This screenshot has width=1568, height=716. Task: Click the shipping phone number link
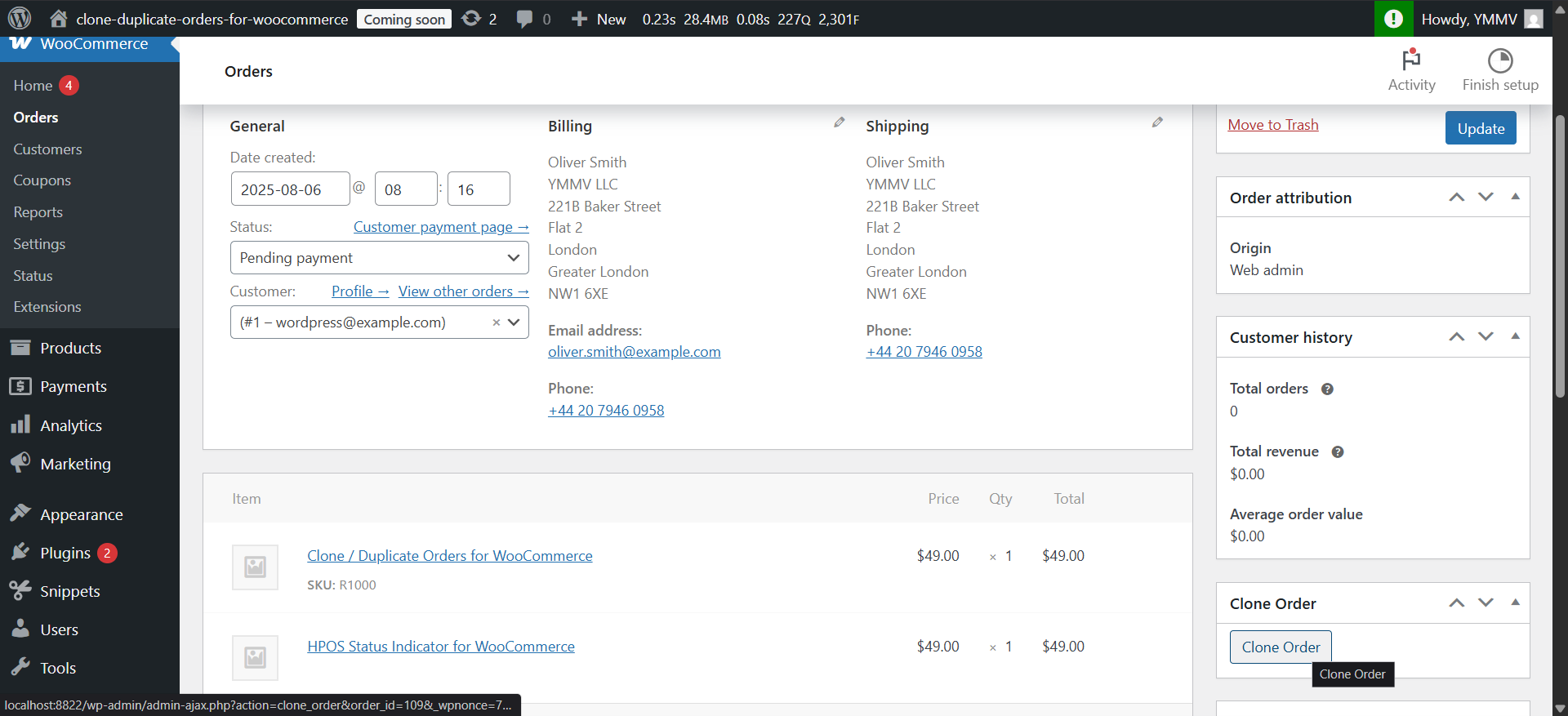click(x=924, y=352)
